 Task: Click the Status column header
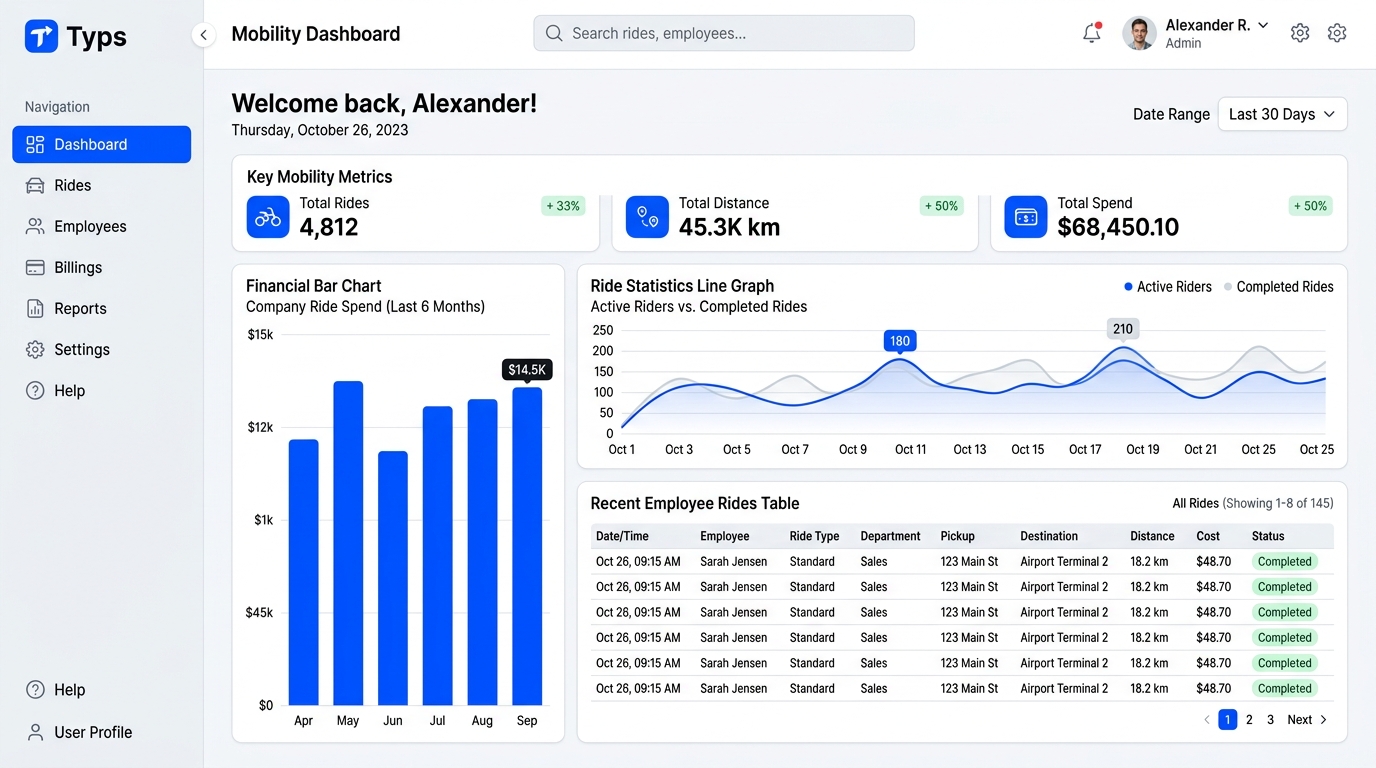[1268, 536]
